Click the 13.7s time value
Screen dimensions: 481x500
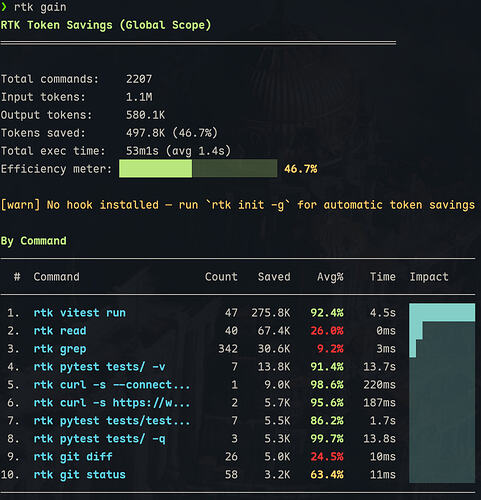379,367
